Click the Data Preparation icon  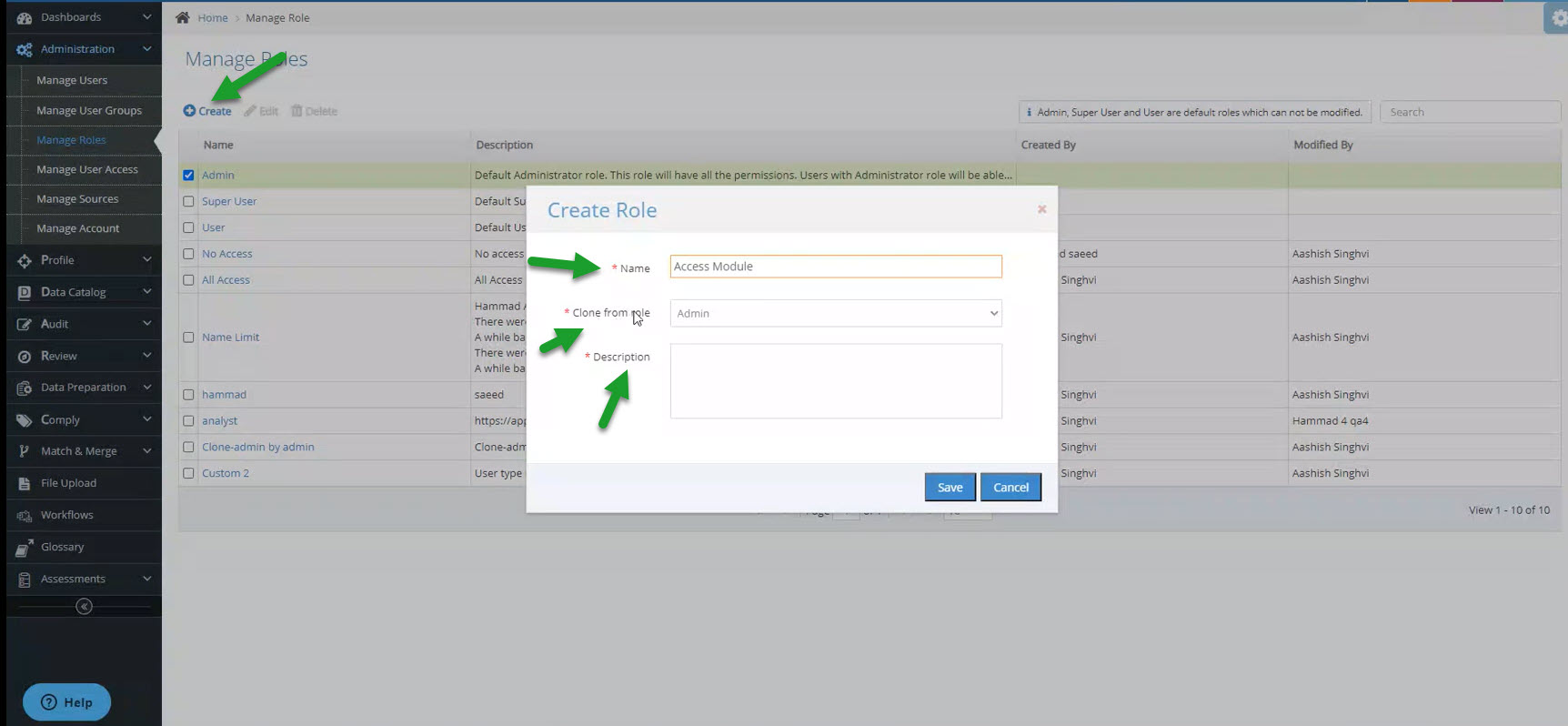coord(24,388)
